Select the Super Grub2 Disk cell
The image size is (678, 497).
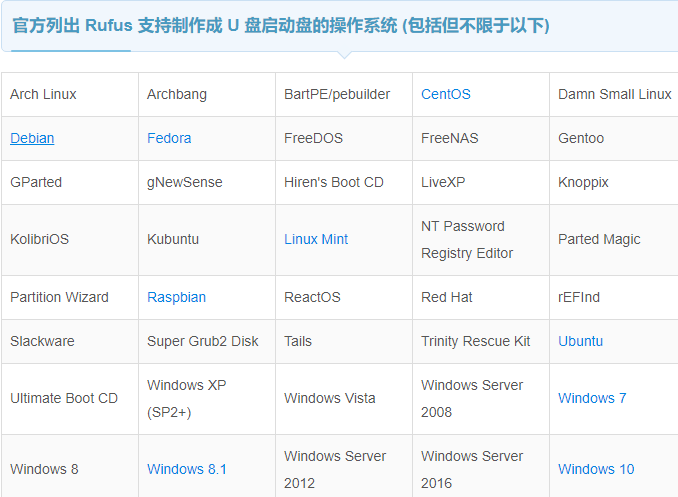click(207, 341)
